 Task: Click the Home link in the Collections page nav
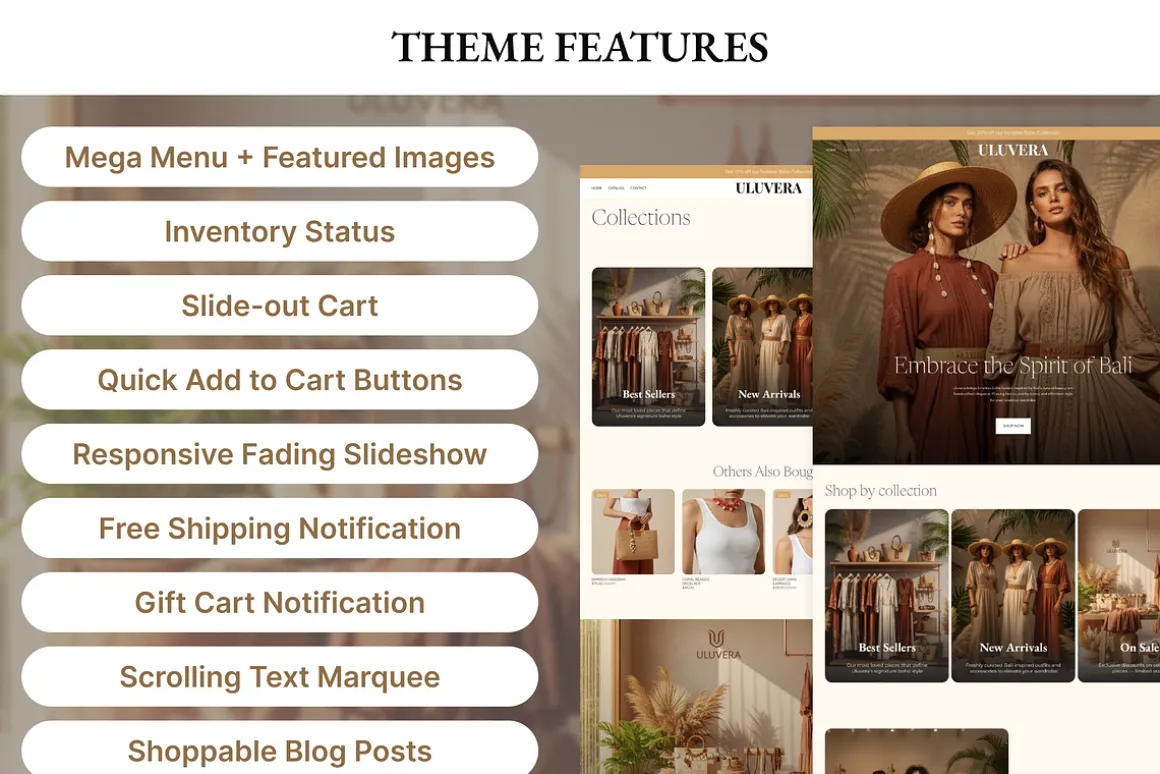pyautogui.click(x=596, y=188)
